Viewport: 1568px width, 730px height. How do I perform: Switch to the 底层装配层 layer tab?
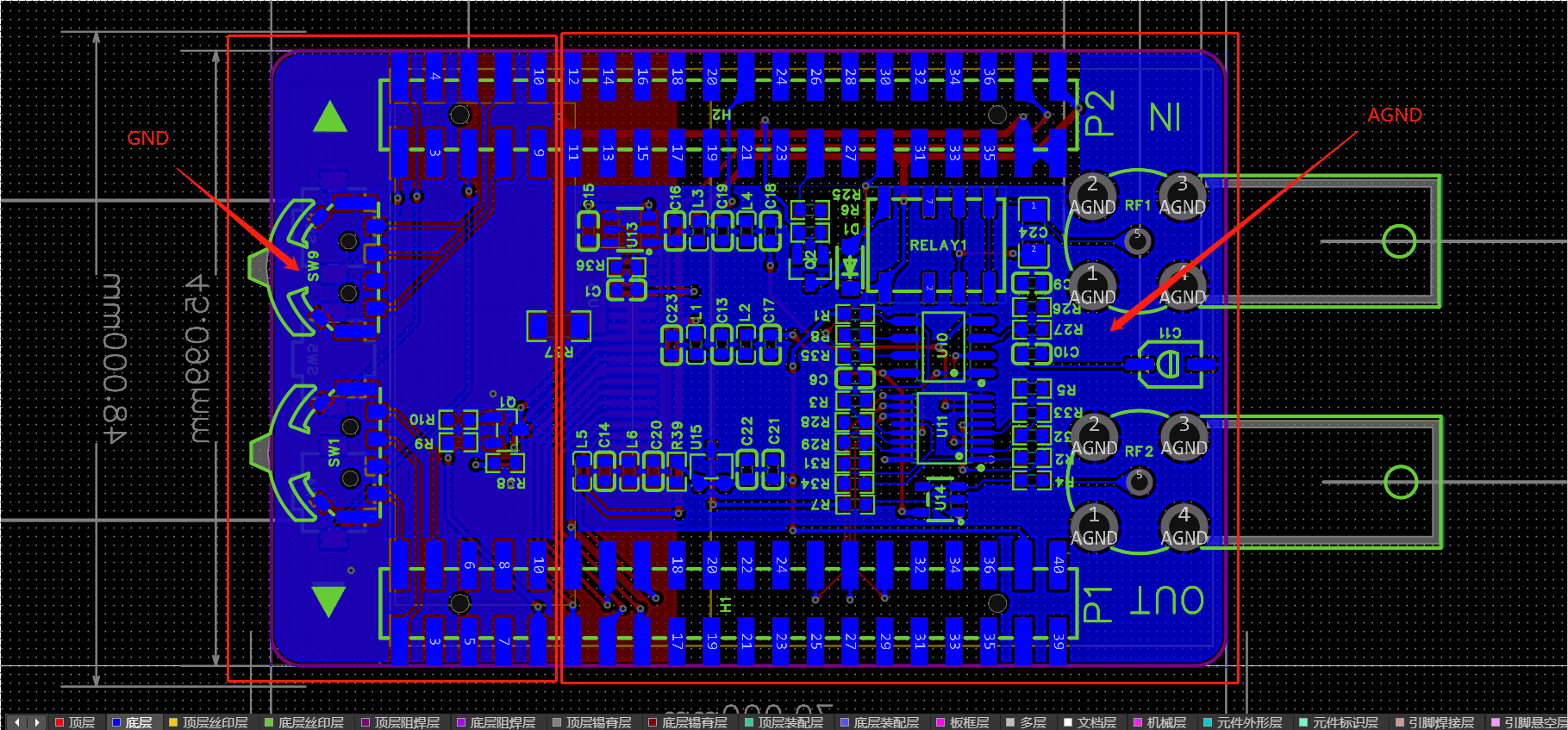(x=880, y=722)
